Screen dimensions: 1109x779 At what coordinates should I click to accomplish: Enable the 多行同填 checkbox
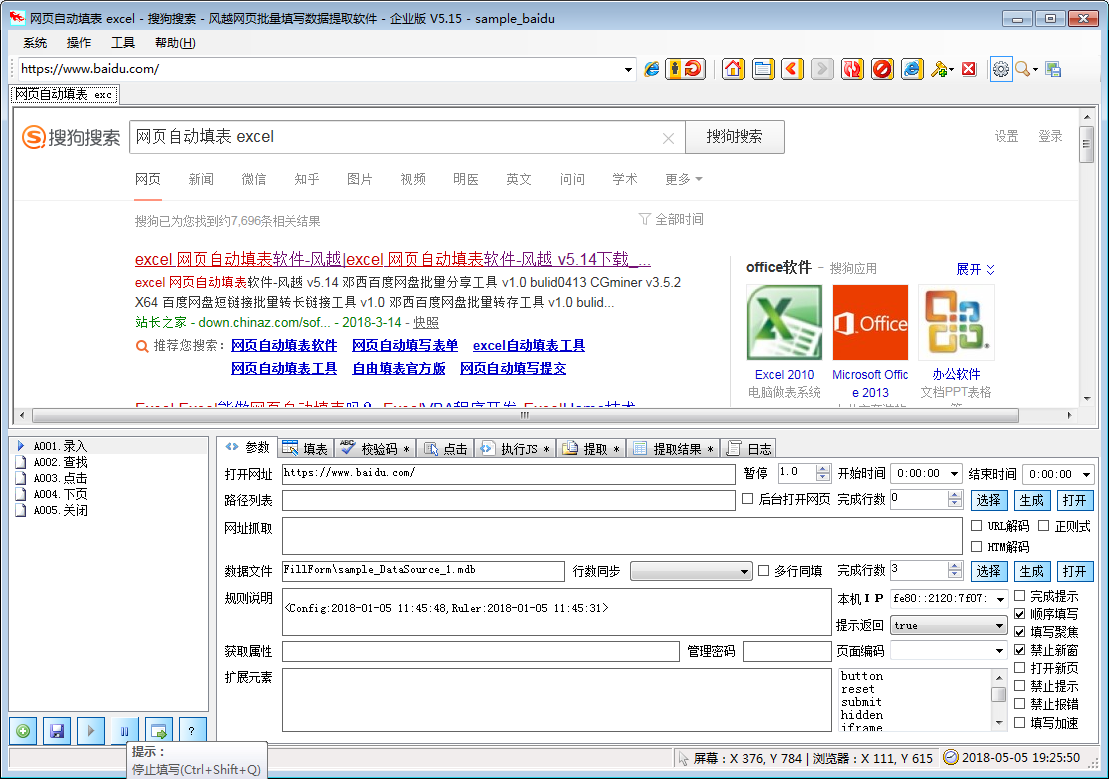763,570
